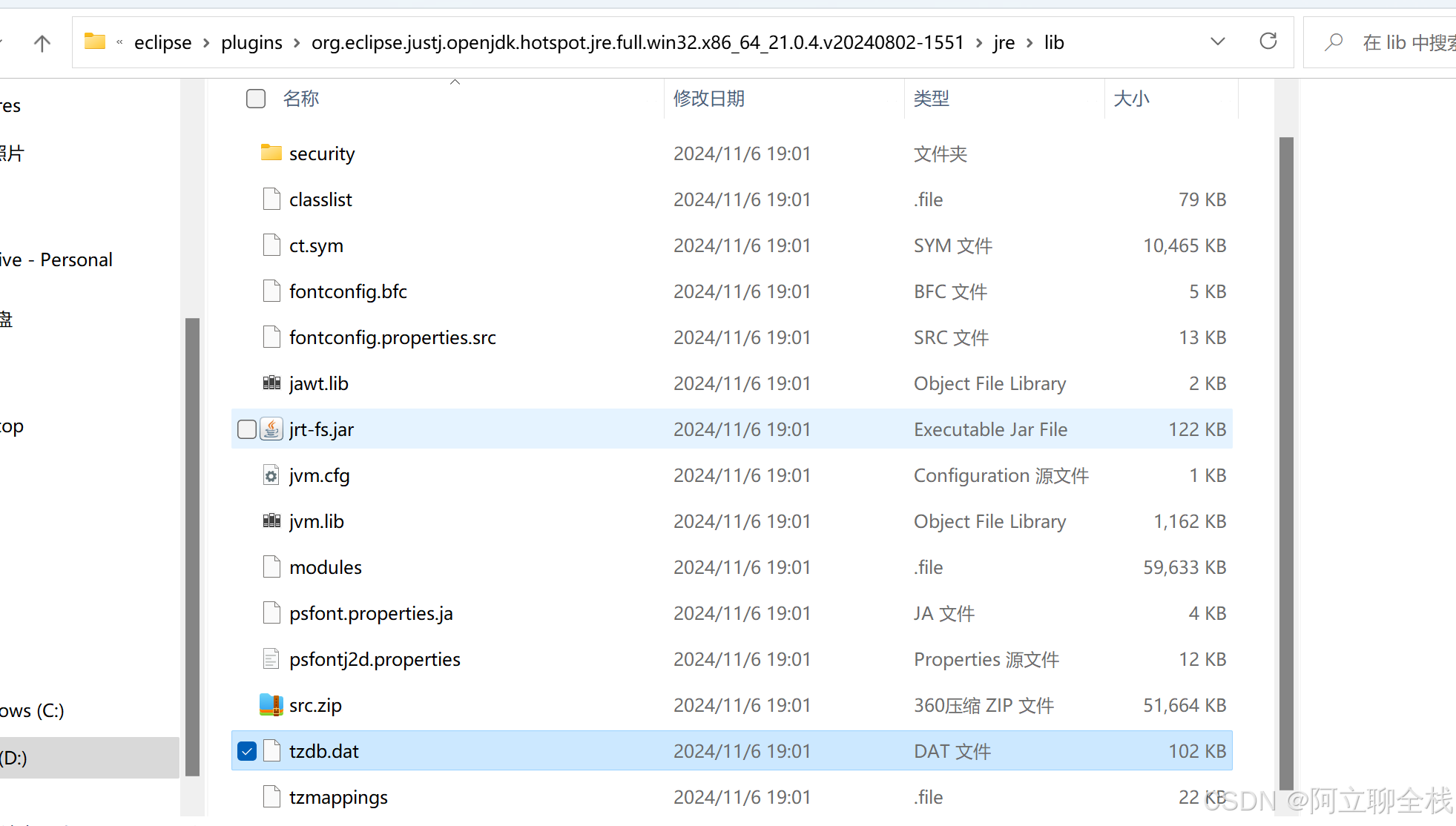The height and width of the screenshot is (826, 1456).
Task: Click the search magnifier icon
Action: click(1334, 42)
